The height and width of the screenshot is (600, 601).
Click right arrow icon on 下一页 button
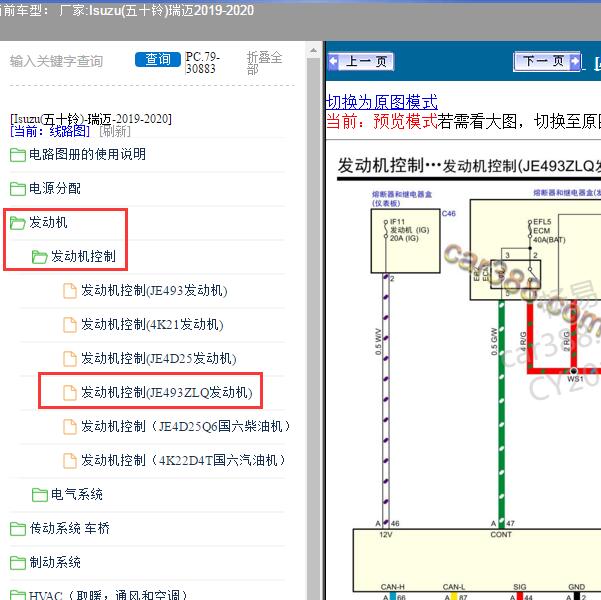pos(575,61)
